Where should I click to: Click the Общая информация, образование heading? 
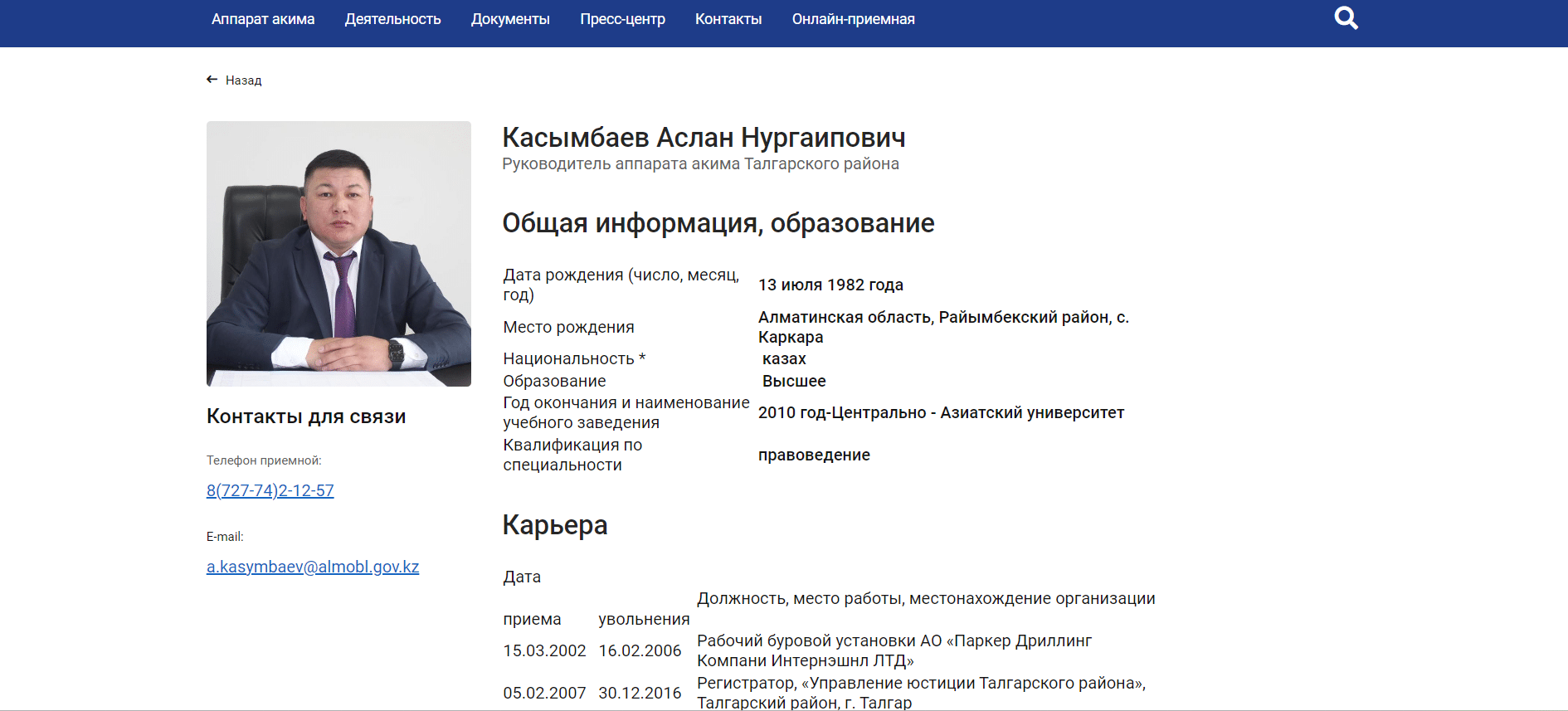(x=718, y=223)
